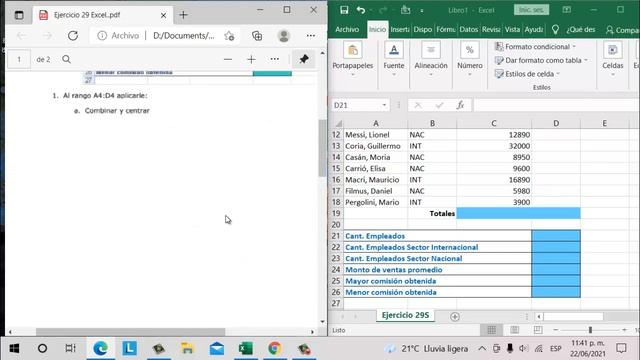Expand Dar formato como tabla dropdown
The image size is (640, 360).
click(x=586, y=60)
